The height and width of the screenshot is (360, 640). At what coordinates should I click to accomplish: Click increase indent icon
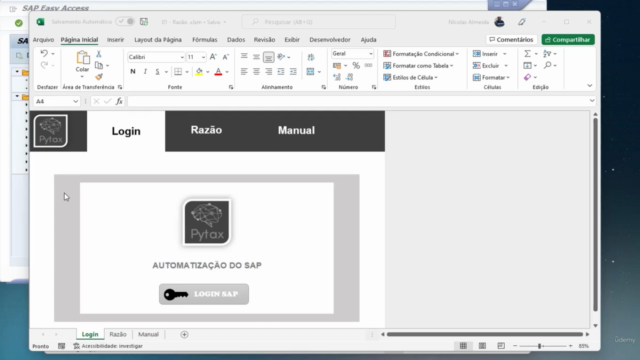293,71
